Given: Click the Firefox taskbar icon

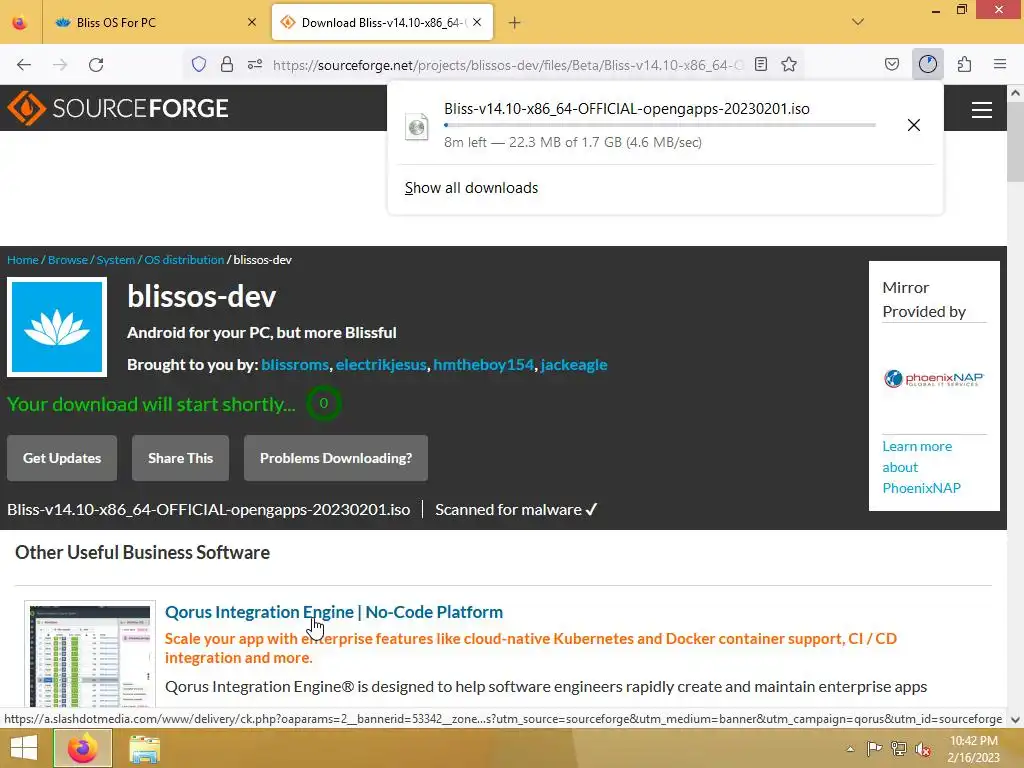Looking at the screenshot, I should coord(82,748).
